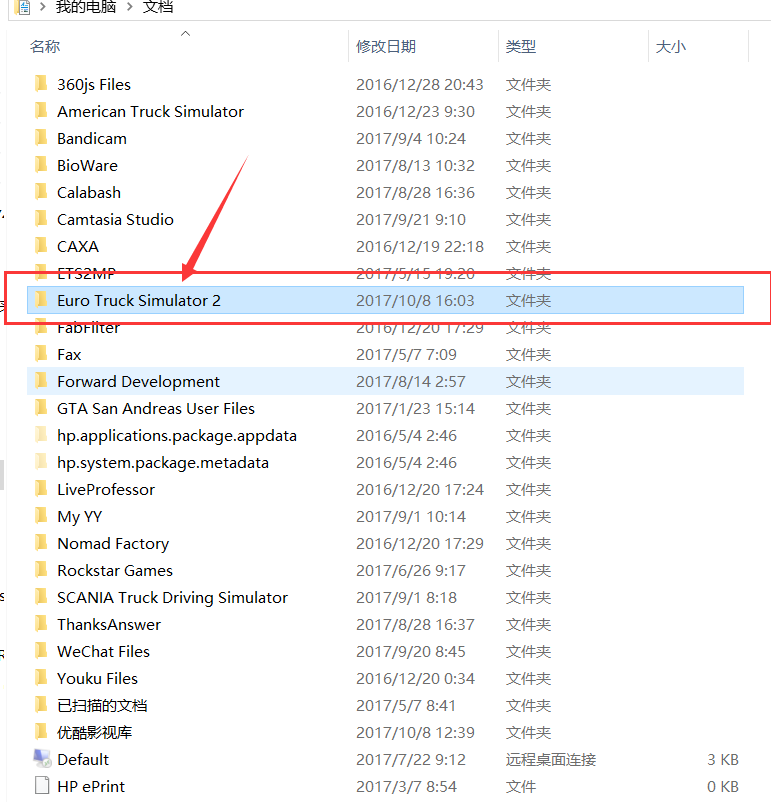This screenshot has height=805, width=771.
Task: Select the GTA San Andreas User Files name
Action: [156, 409]
